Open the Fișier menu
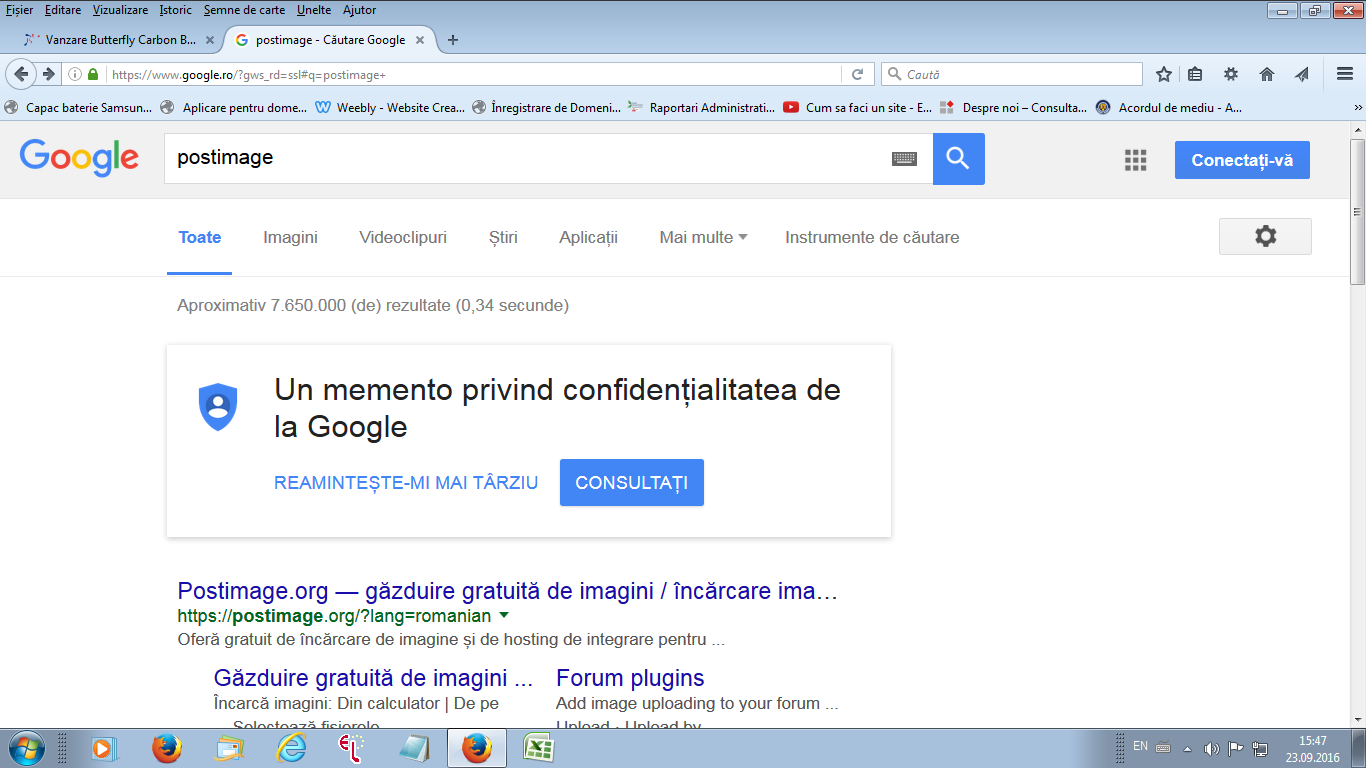This screenshot has width=1366, height=768. (x=19, y=10)
